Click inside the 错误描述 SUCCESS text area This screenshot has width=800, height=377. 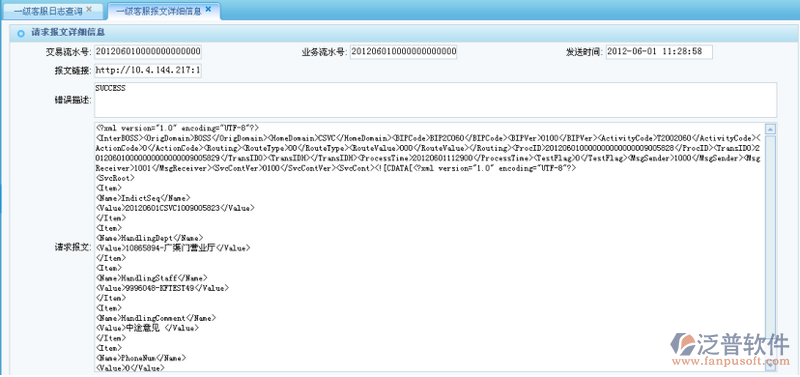pyautogui.click(x=435, y=100)
